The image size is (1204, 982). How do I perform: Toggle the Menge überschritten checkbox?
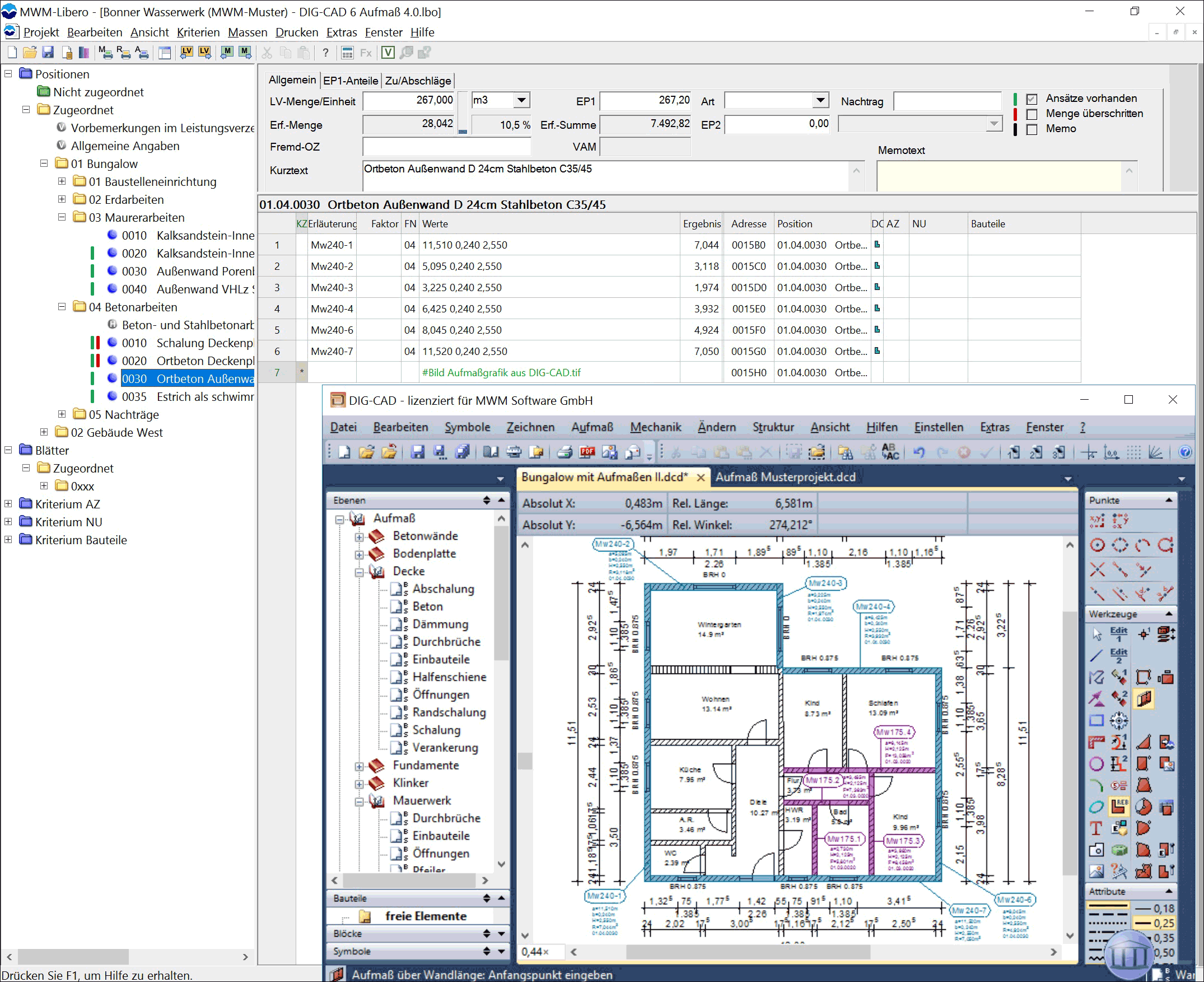click(1032, 114)
